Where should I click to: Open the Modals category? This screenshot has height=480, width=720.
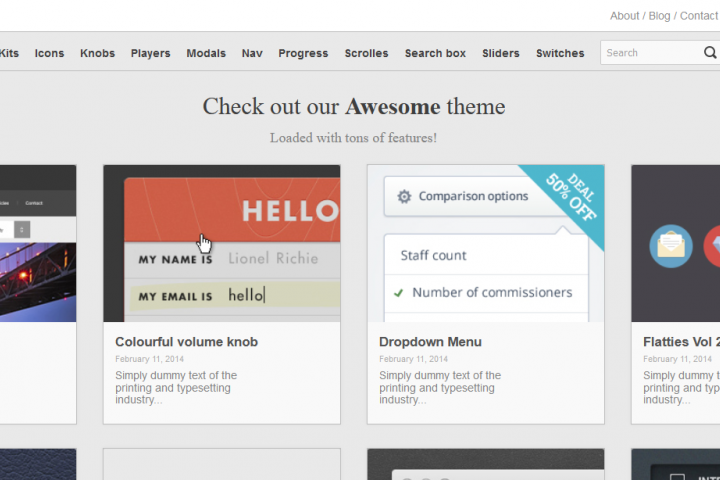click(206, 53)
